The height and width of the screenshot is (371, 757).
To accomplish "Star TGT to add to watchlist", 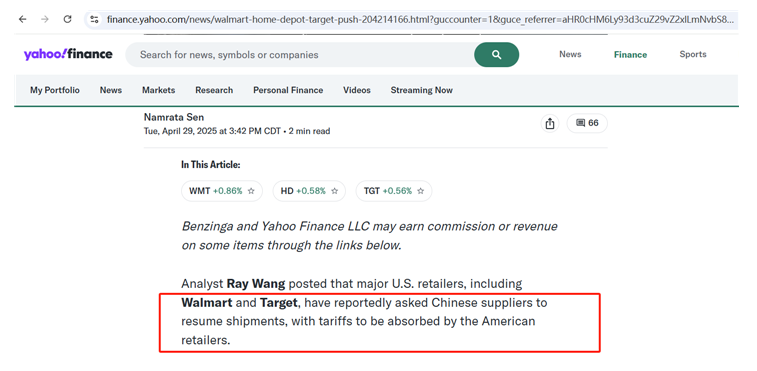I will pos(421,191).
